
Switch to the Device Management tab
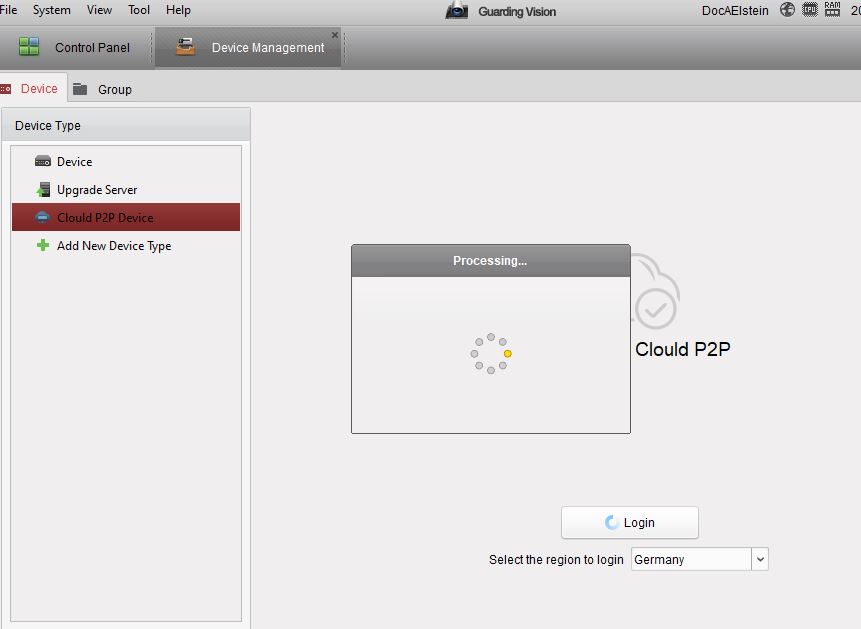[248, 48]
